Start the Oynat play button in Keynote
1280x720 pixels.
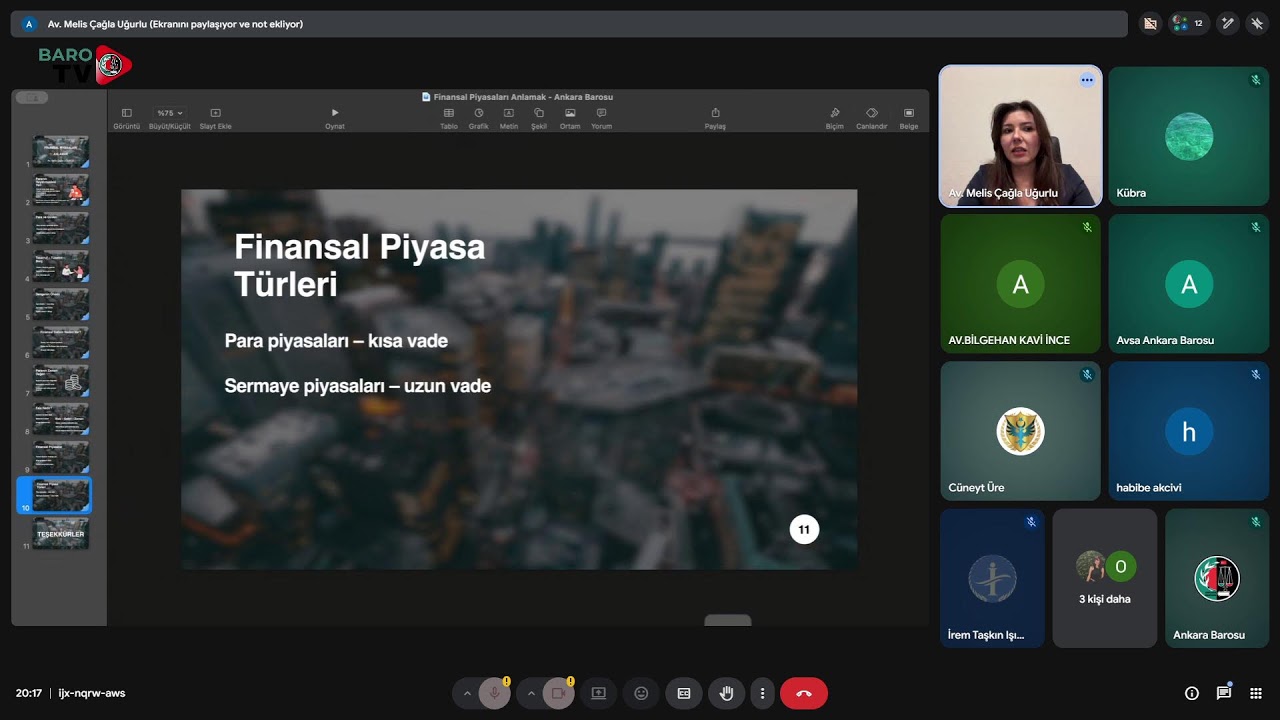click(x=335, y=118)
